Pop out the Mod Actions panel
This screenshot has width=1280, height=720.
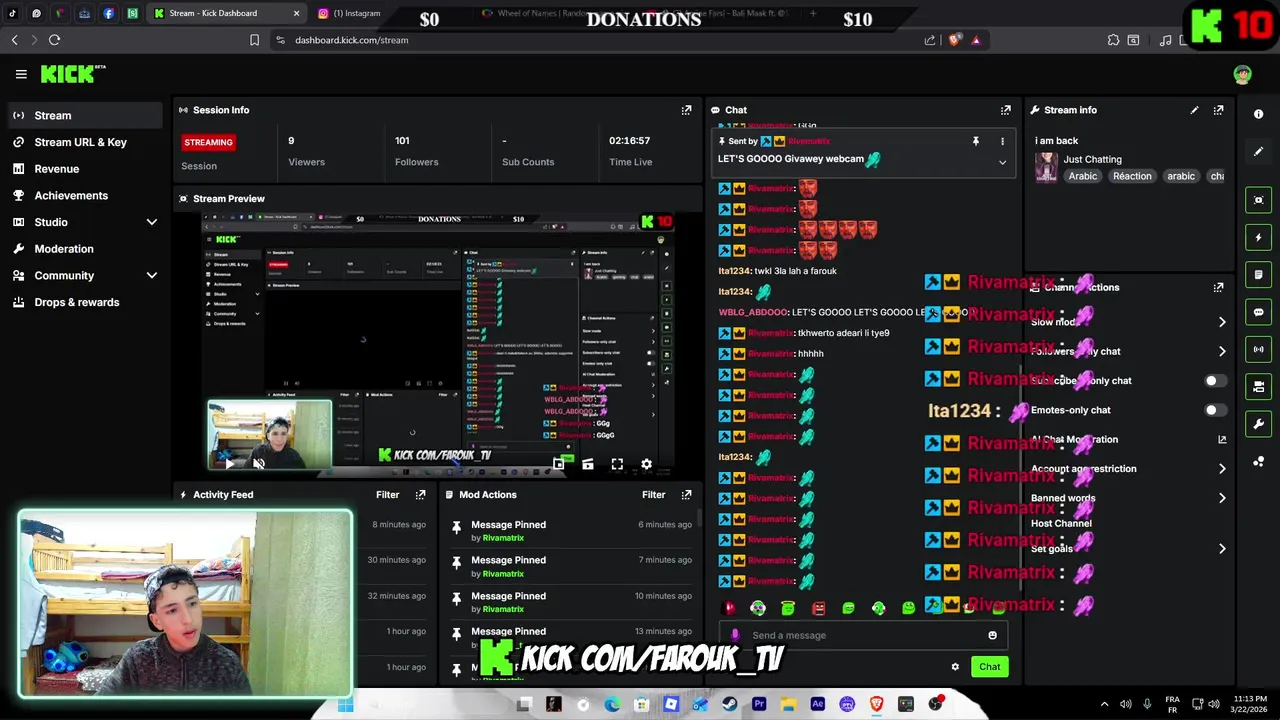pos(686,495)
